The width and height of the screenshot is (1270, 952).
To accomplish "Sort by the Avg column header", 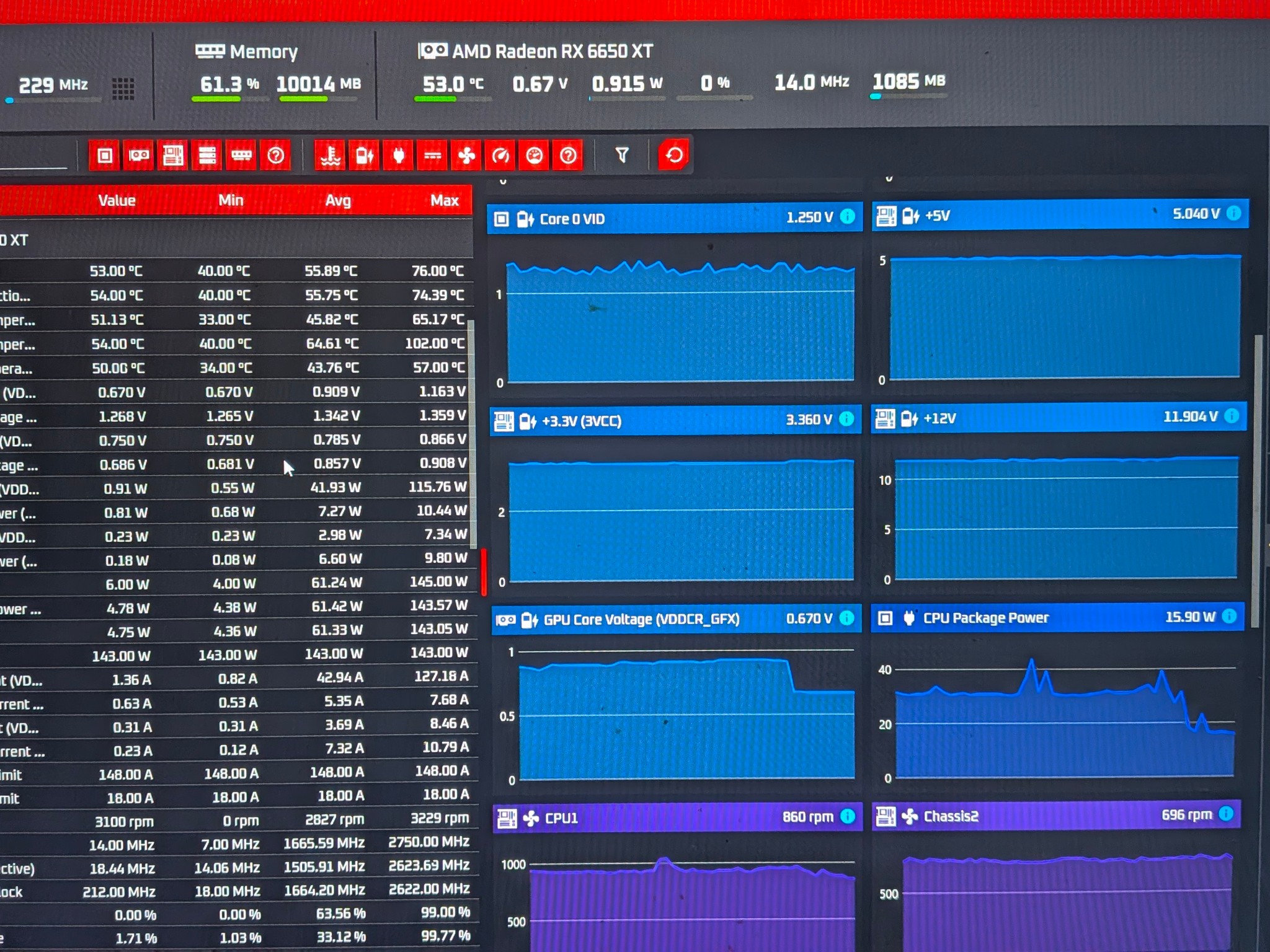I will point(338,200).
